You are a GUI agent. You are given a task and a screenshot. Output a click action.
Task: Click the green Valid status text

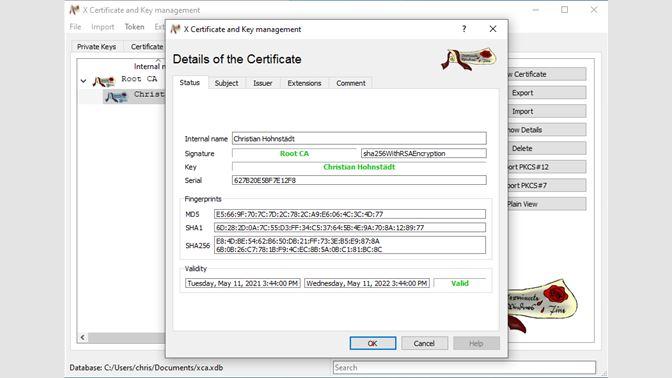click(x=460, y=283)
